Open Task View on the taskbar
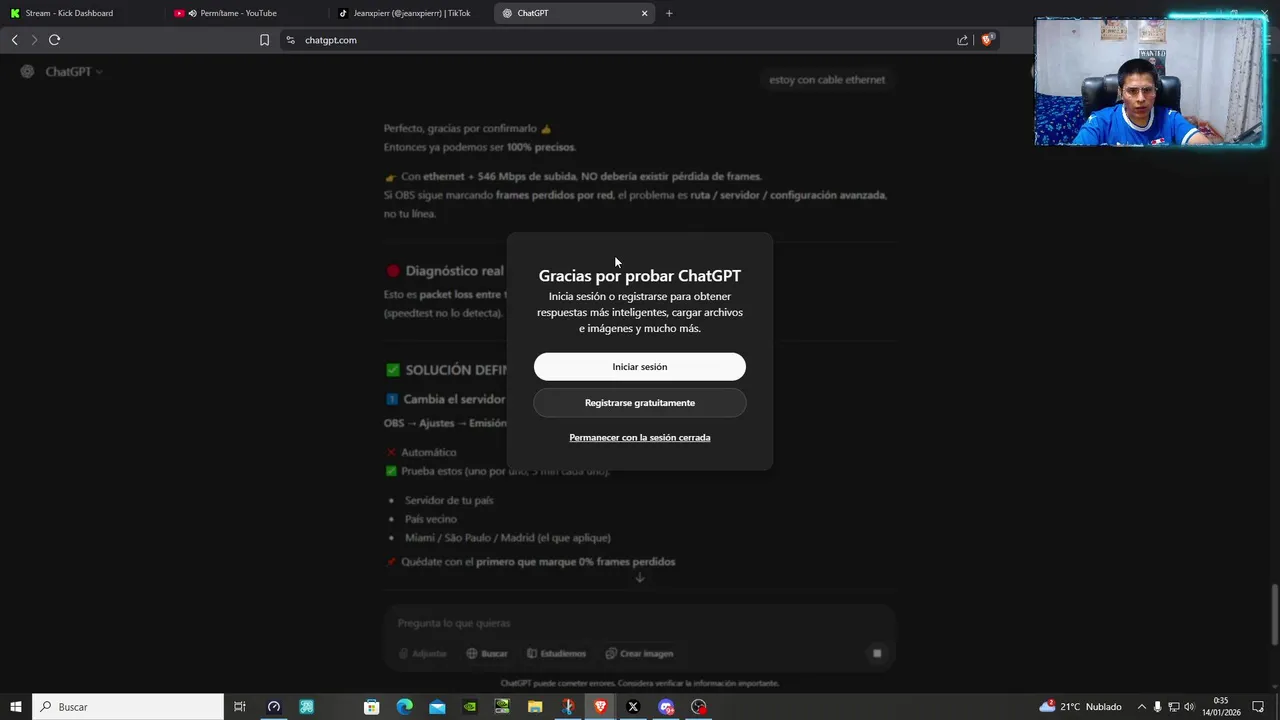 pyautogui.click(x=240, y=707)
